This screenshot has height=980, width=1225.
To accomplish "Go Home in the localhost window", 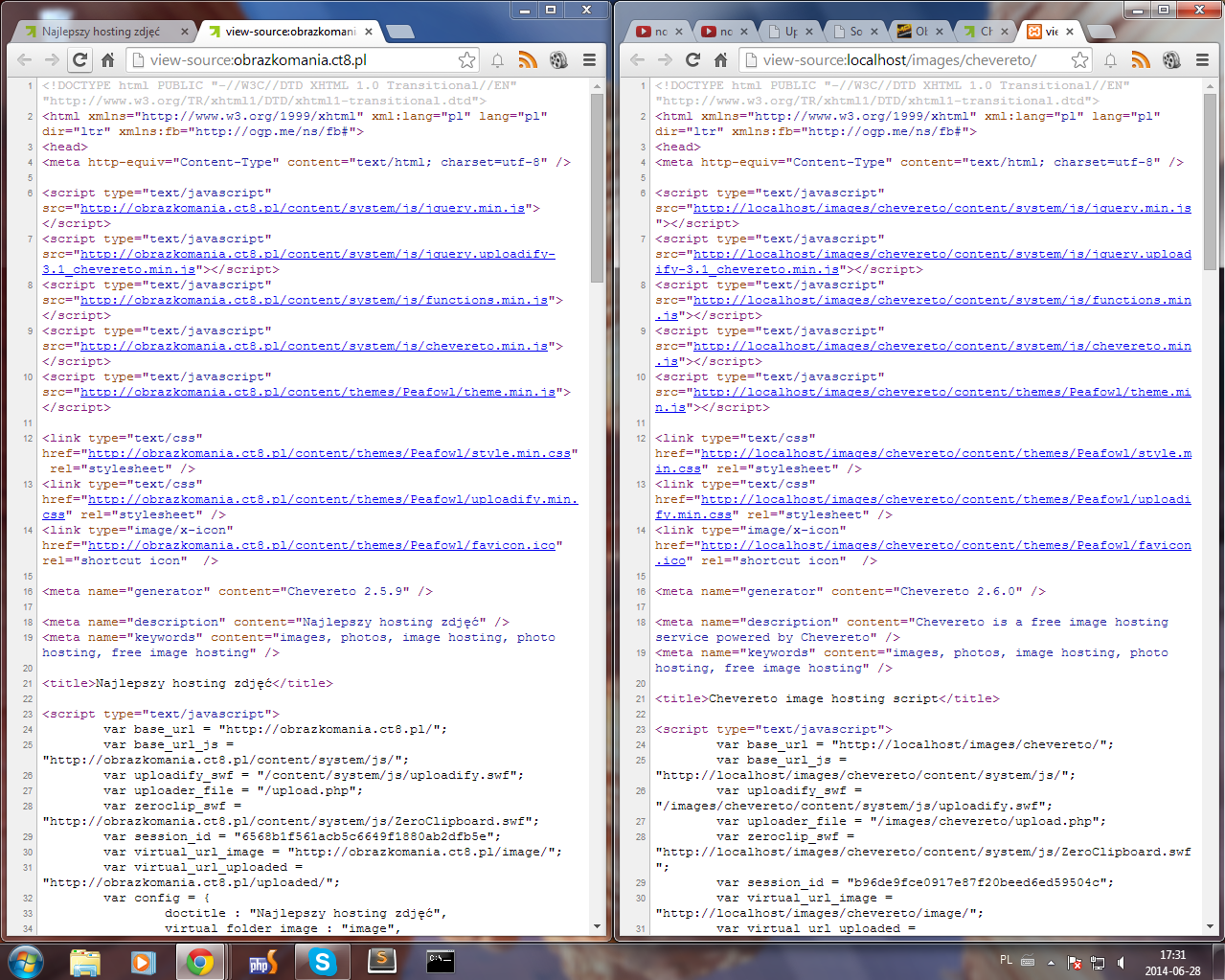I will tap(720, 59).
